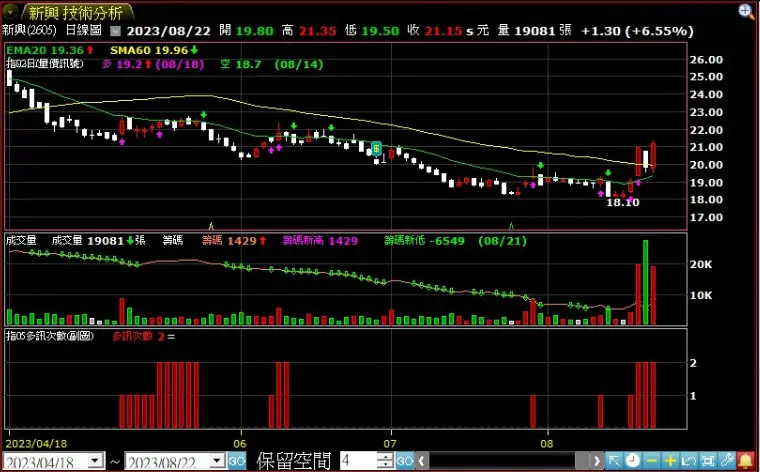Click the 籌碼新高 1429 label
This screenshot has width=760, height=472.
click(x=320, y=240)
